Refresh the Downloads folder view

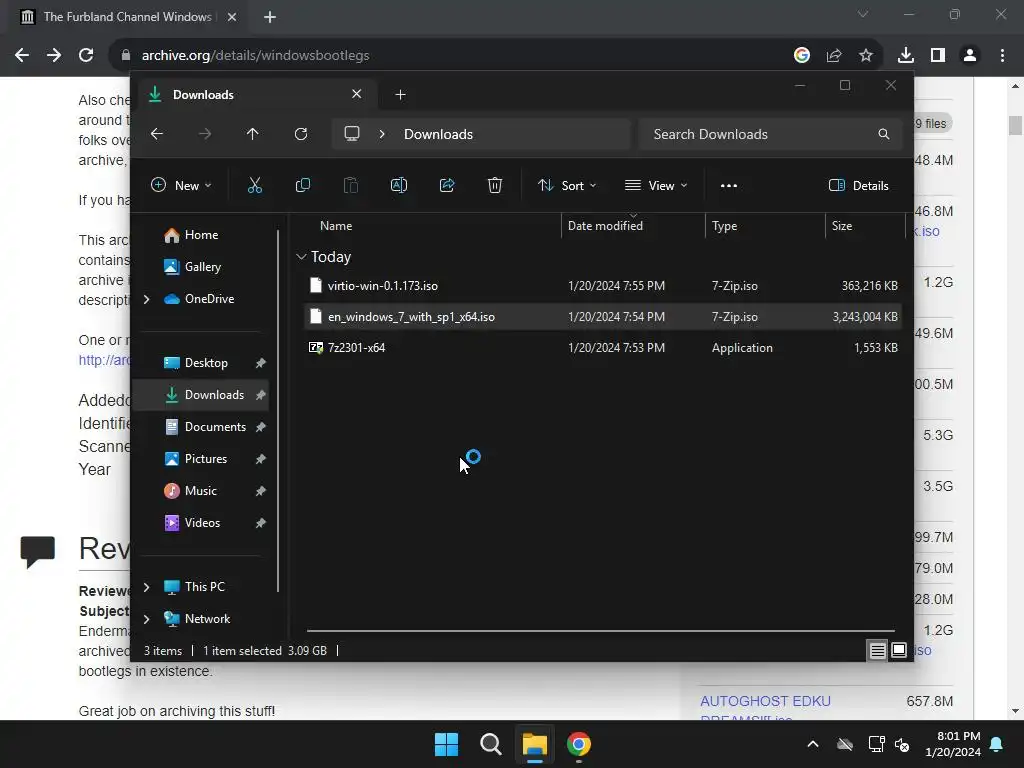(x=301, y=134)
